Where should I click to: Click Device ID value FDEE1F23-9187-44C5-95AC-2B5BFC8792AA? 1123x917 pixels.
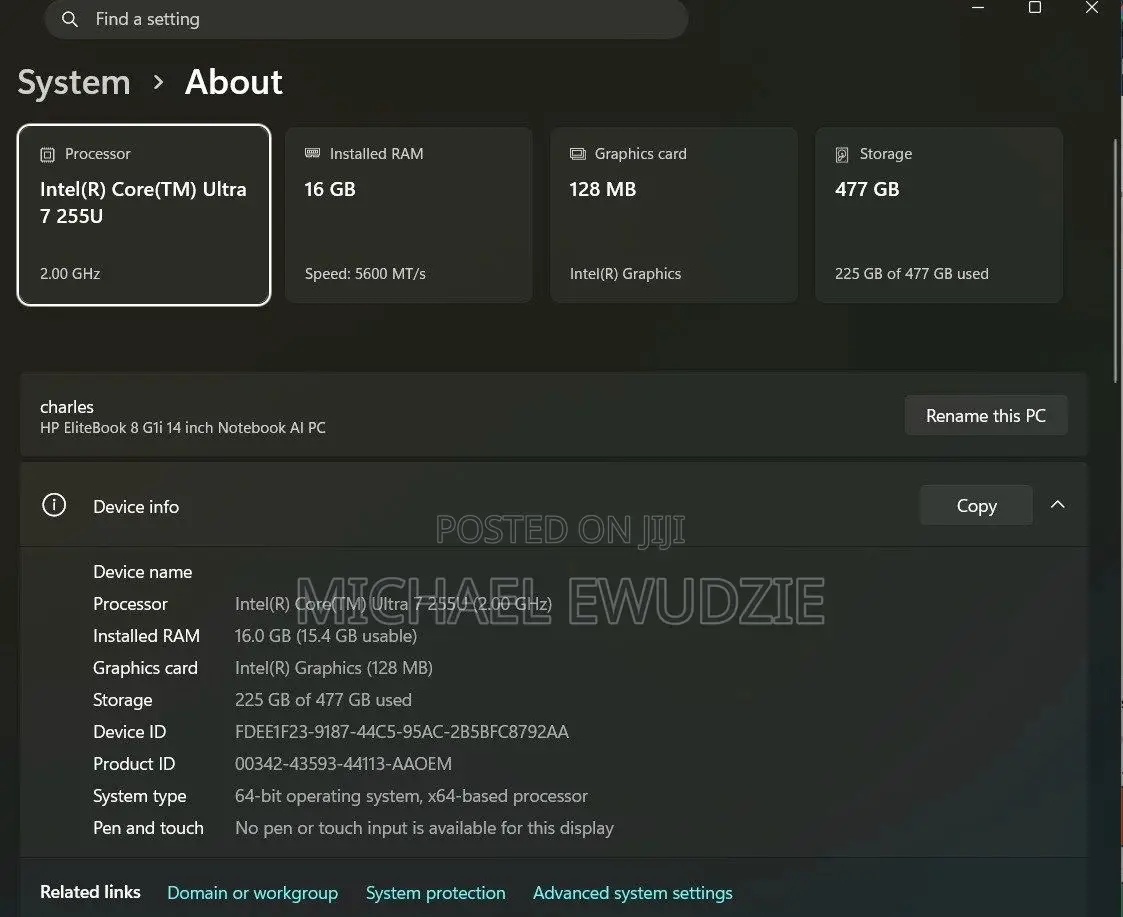[402, 732]
